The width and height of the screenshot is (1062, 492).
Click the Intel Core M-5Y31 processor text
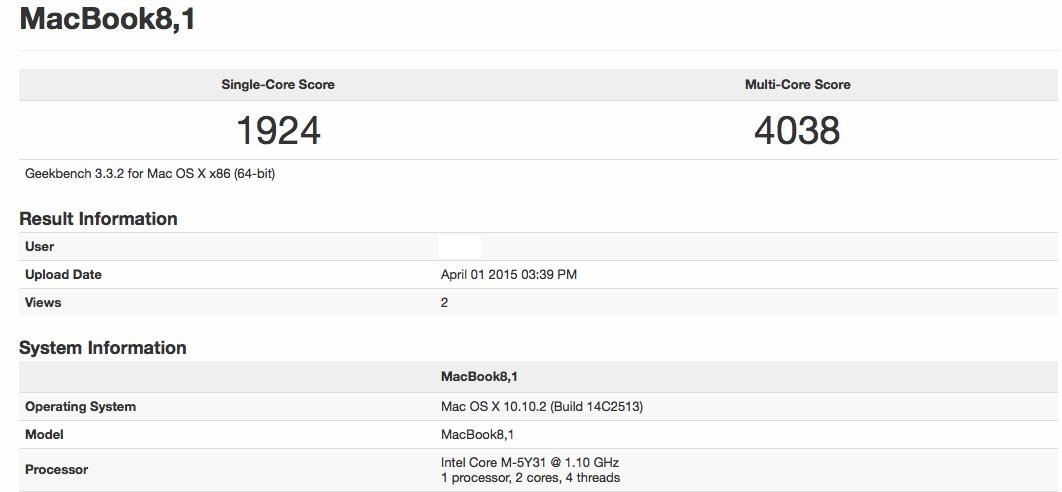529,463
